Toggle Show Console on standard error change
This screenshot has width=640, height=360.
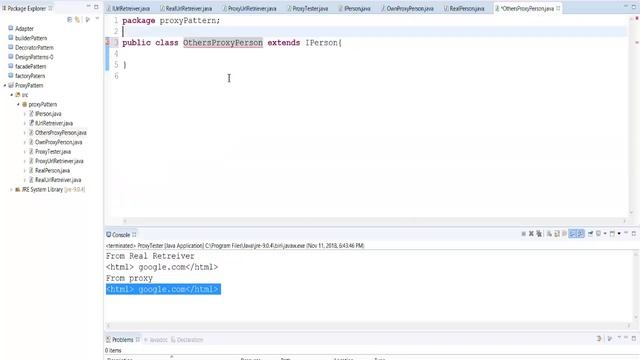580,233
